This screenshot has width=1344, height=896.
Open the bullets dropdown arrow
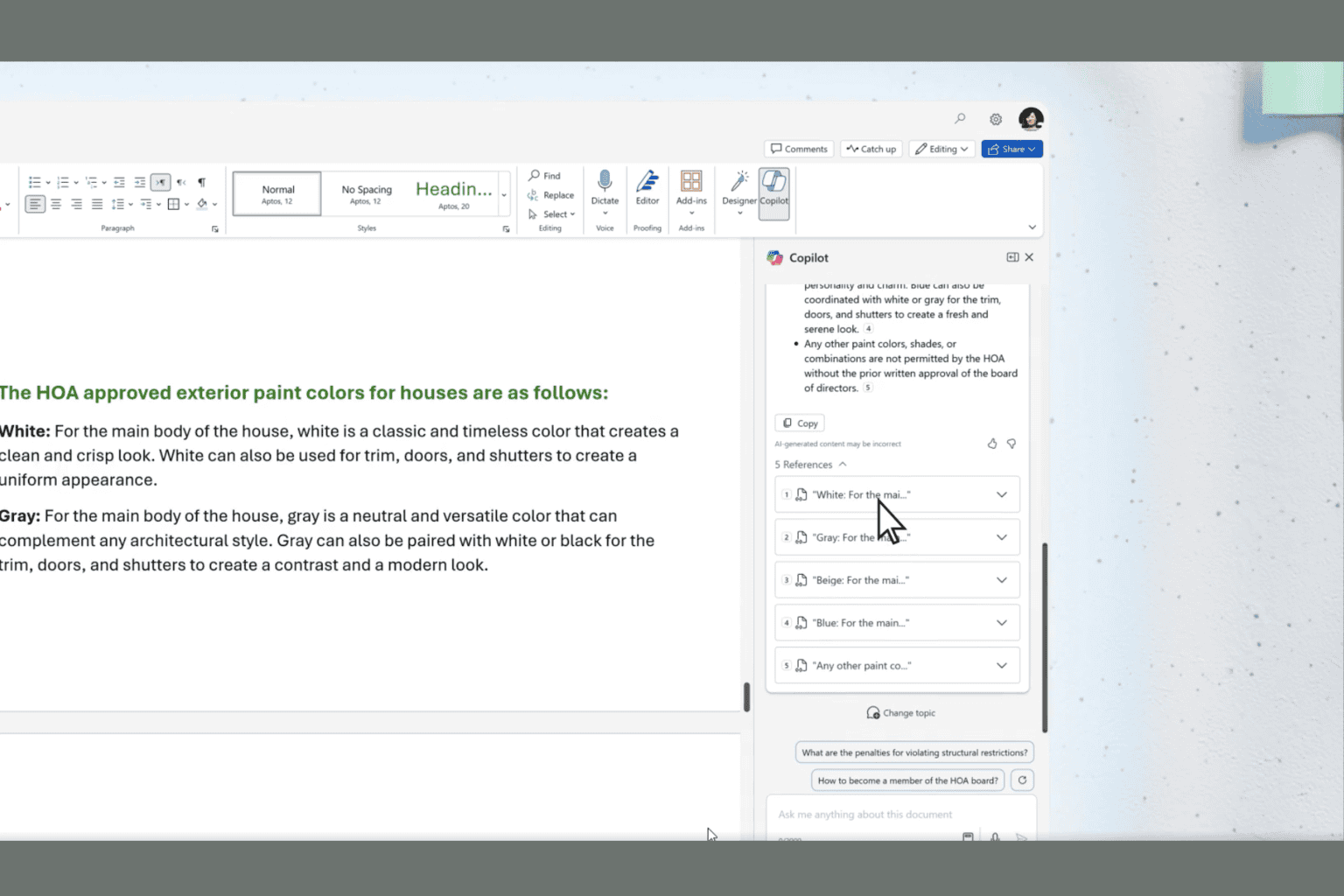(x=47, y=183)
